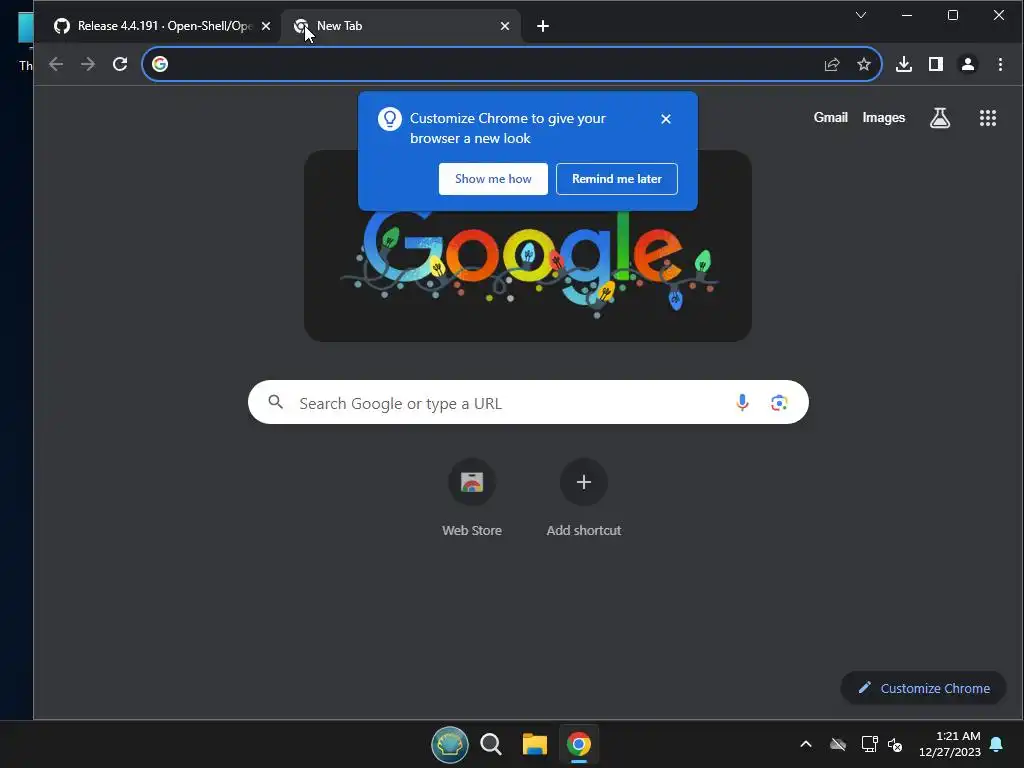Toggle the Chrome side panel

[x=936, y=64]
